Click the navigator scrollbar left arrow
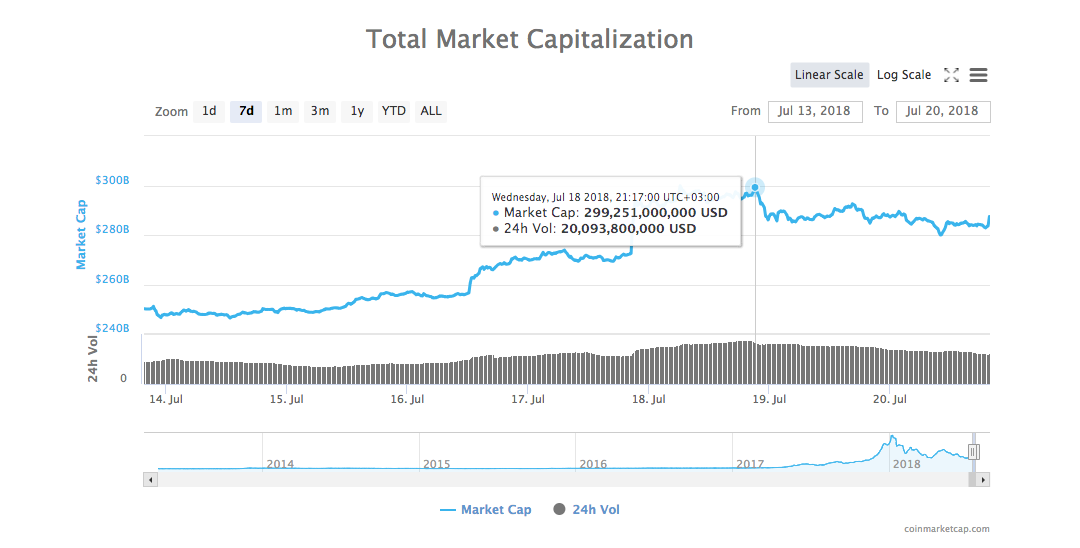This screenshot has height=548, width=1080. [x=151, y=480]
